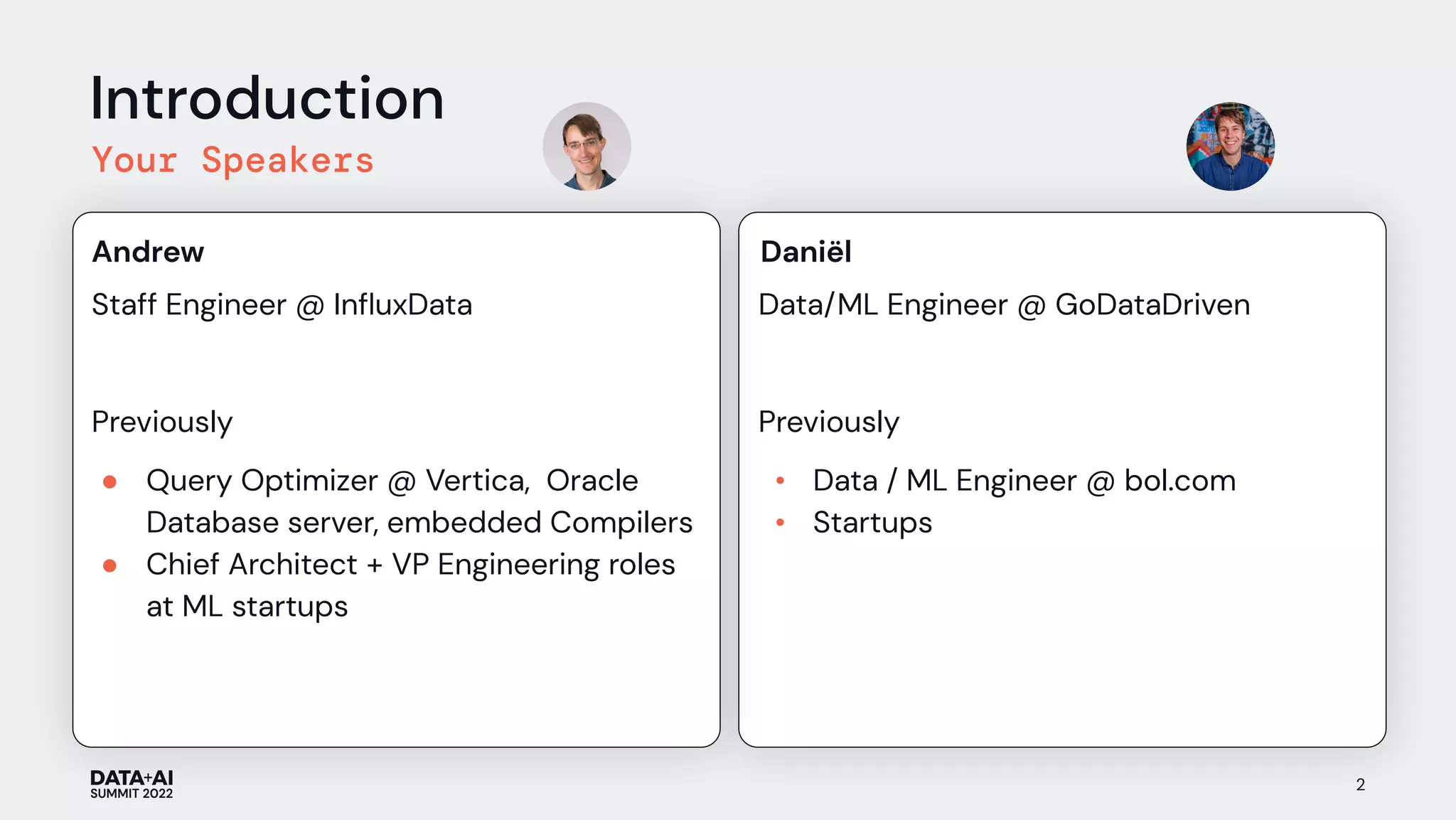Viewport: 1456px width, 820px height.
Task: Click 'at ML startups' text line
Action: point(247,607)
